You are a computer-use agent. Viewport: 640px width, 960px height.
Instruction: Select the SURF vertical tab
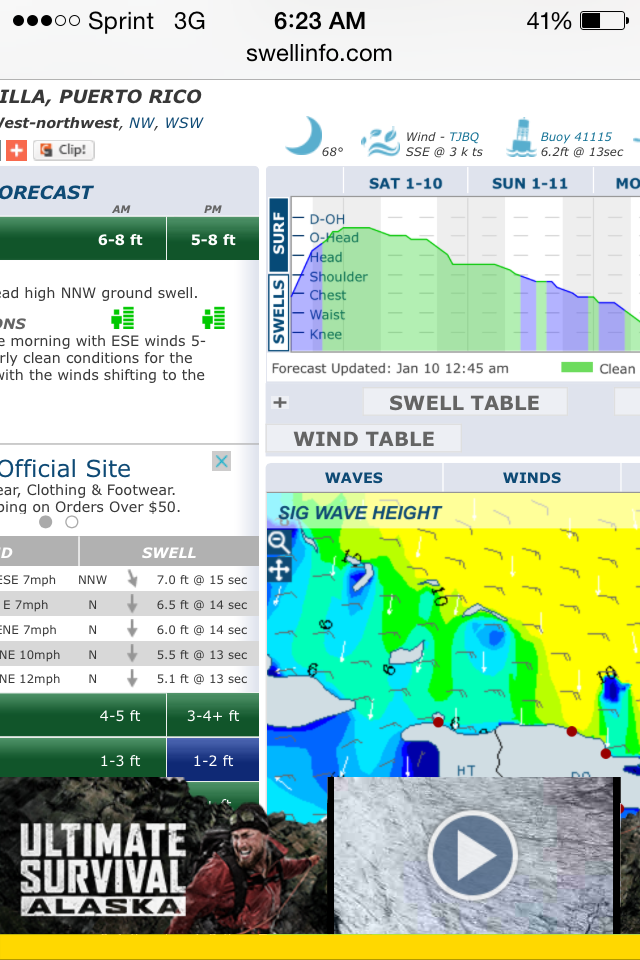[x=279, y=234]
